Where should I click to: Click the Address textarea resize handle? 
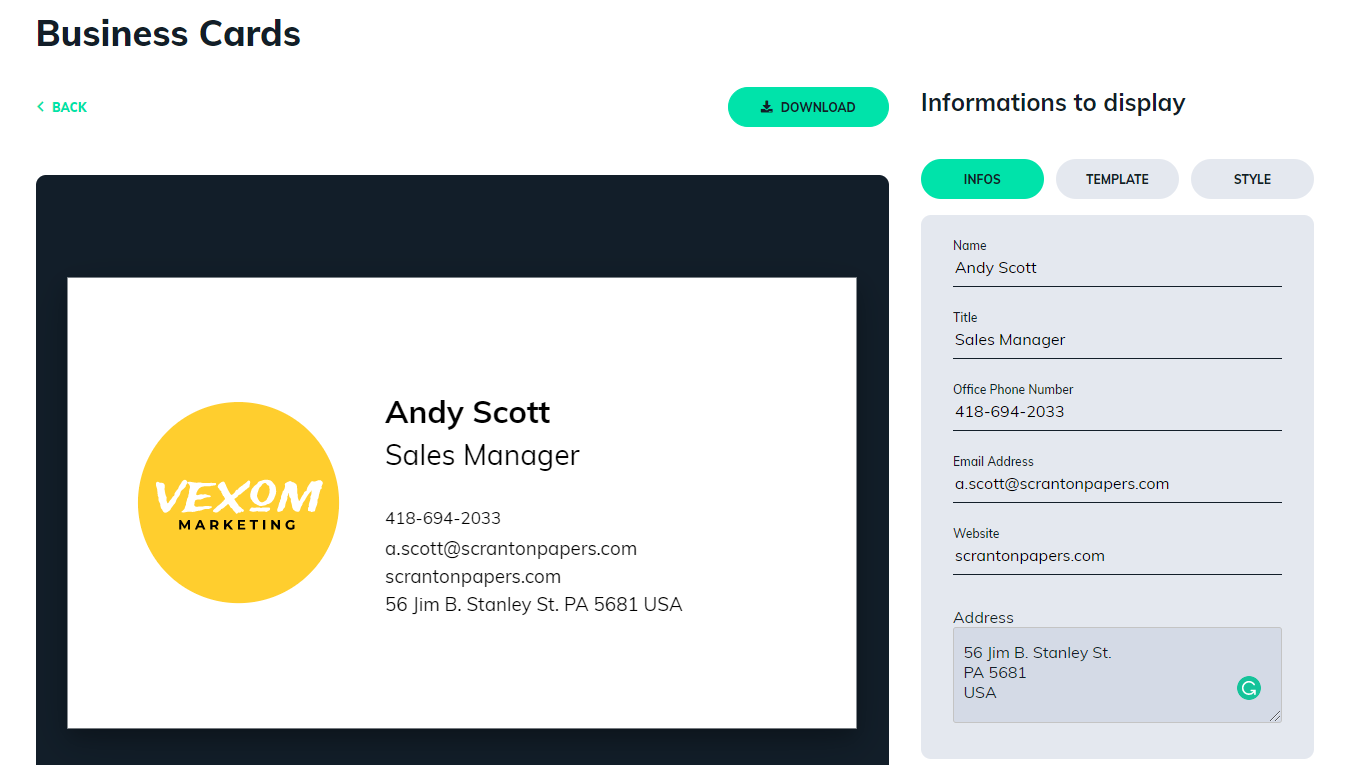1275,716
